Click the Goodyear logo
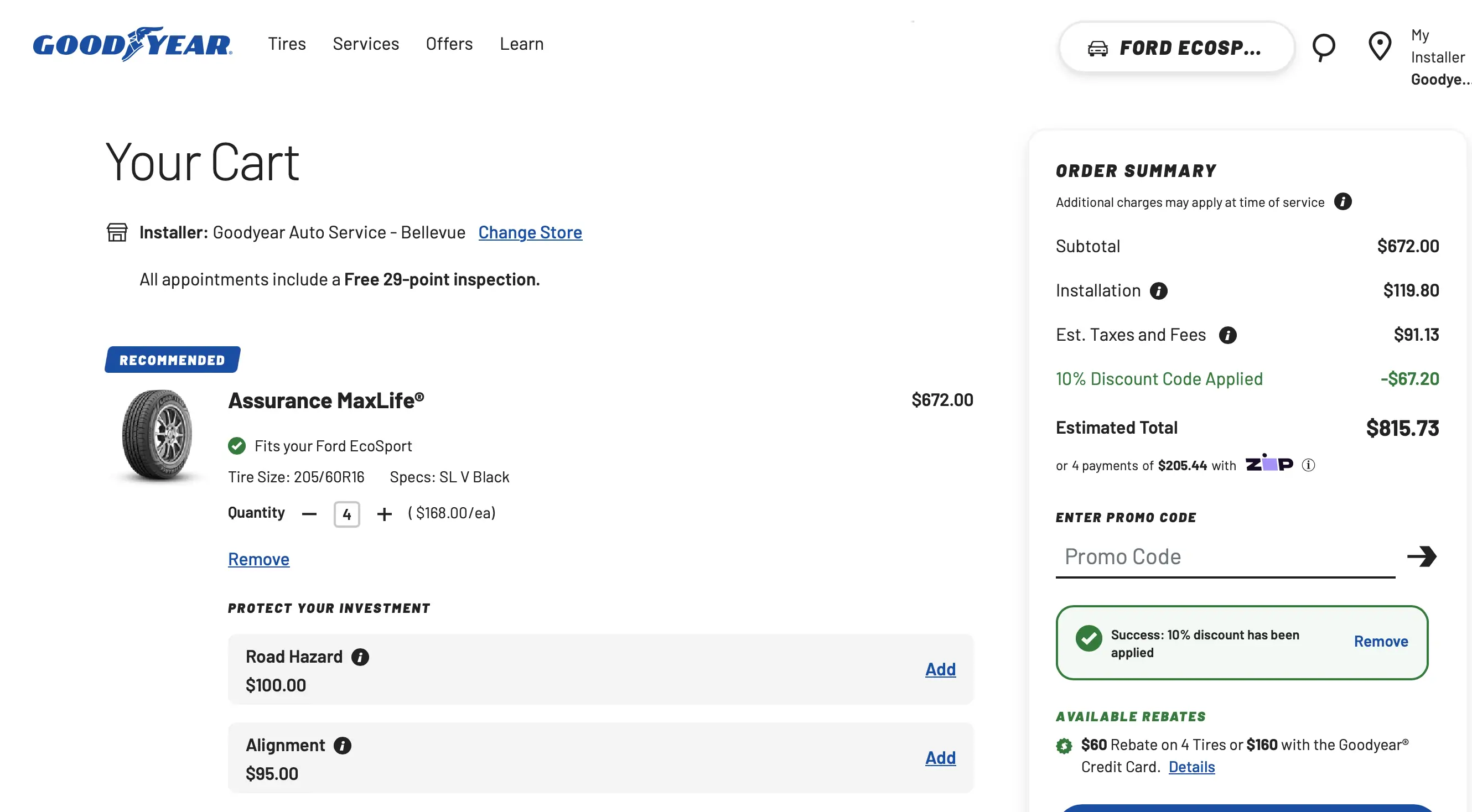The image size is (1472, 812). point(132,45)
